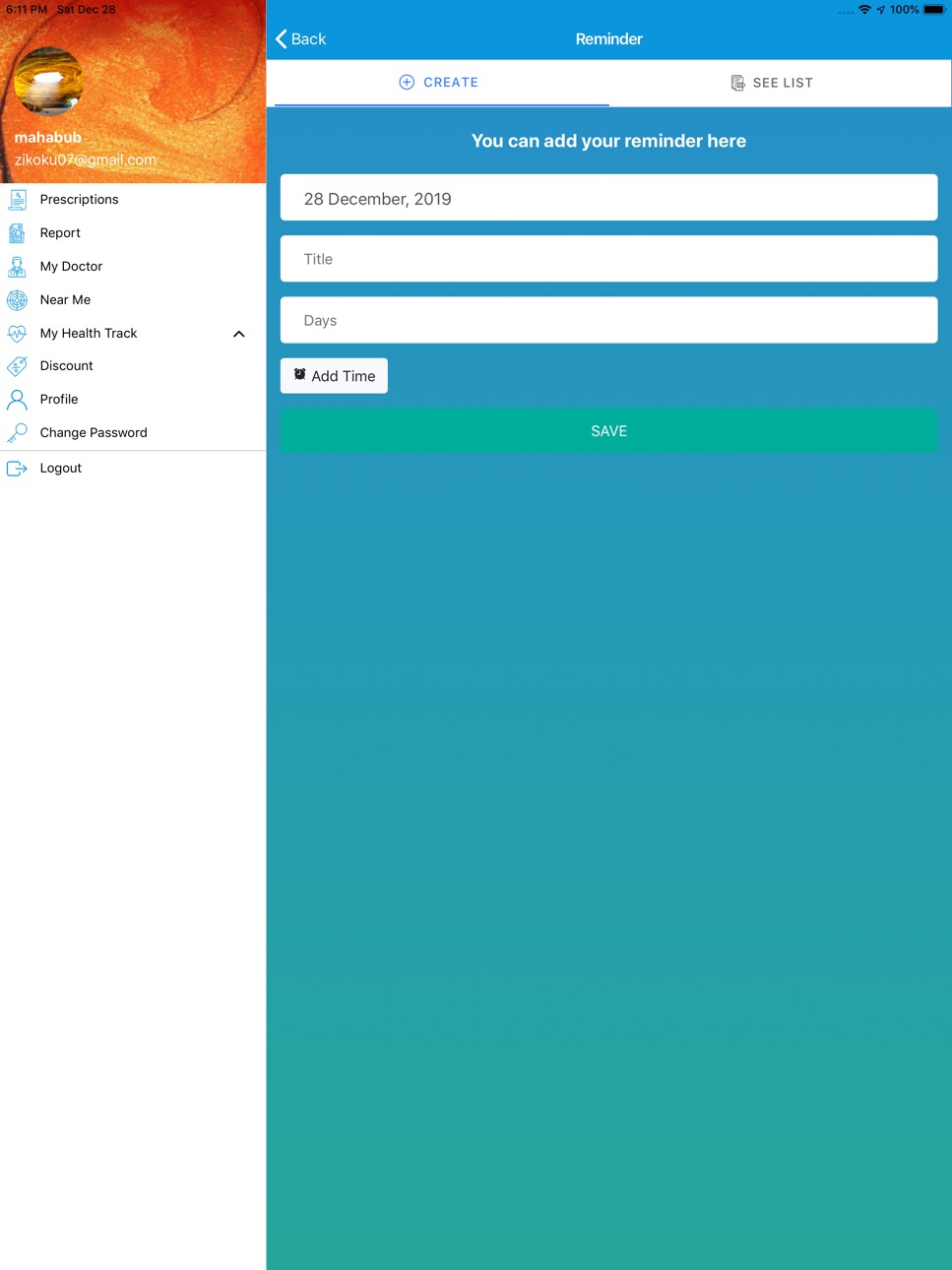This screenshot has width=952, height=1270.
Task: Collapse the My Health Track section
Action: pyautogui.click(x=238, y=334)
